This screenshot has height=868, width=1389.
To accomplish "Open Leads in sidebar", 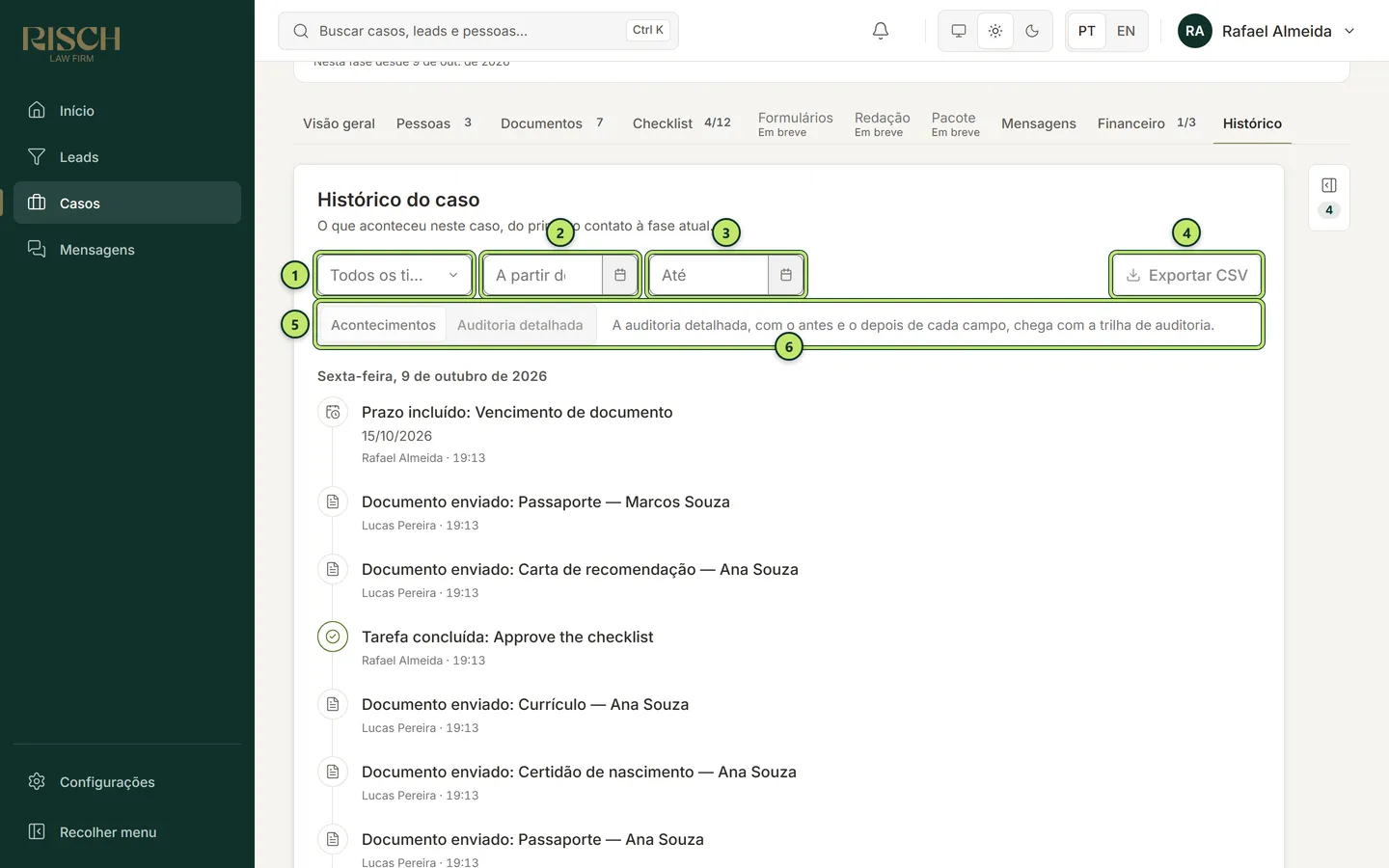I will click(x=127, y=156).
